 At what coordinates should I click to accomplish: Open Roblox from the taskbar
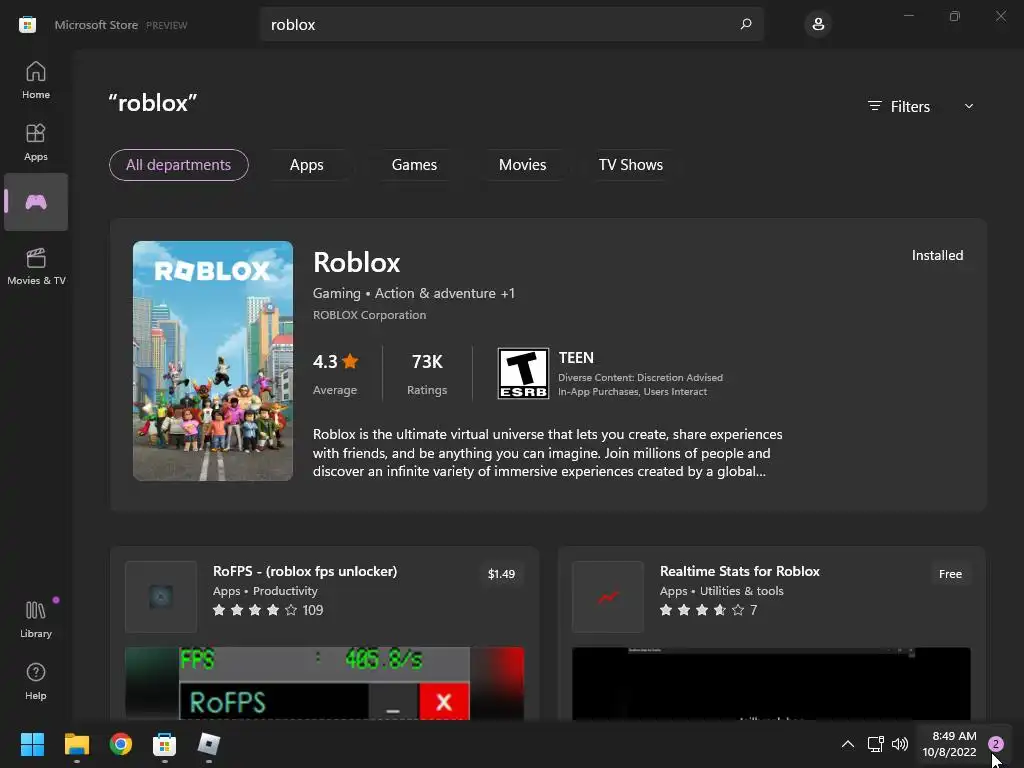tap(208, 744)
